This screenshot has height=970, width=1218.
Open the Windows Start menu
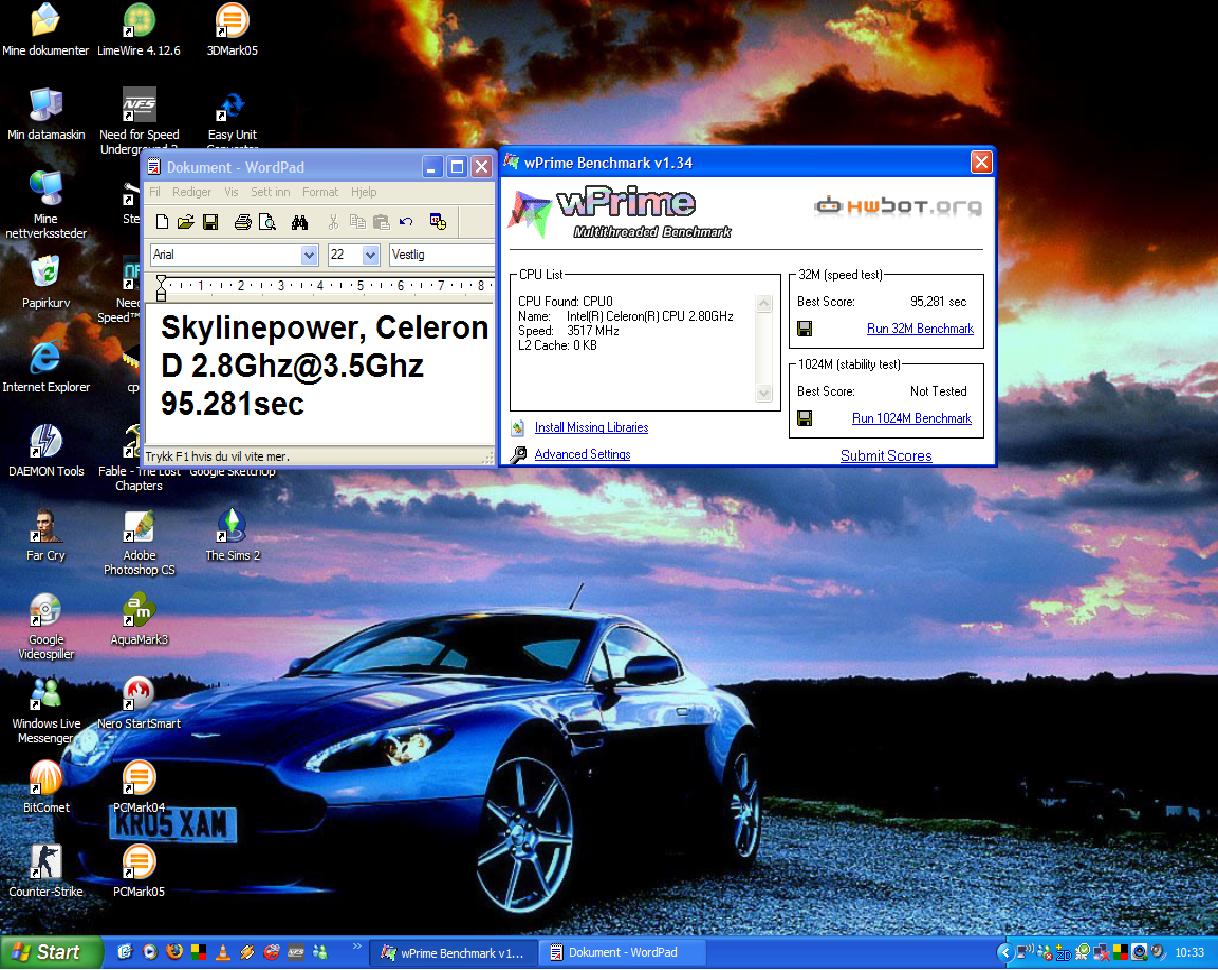pyautogui.click(x=52, y=952)
